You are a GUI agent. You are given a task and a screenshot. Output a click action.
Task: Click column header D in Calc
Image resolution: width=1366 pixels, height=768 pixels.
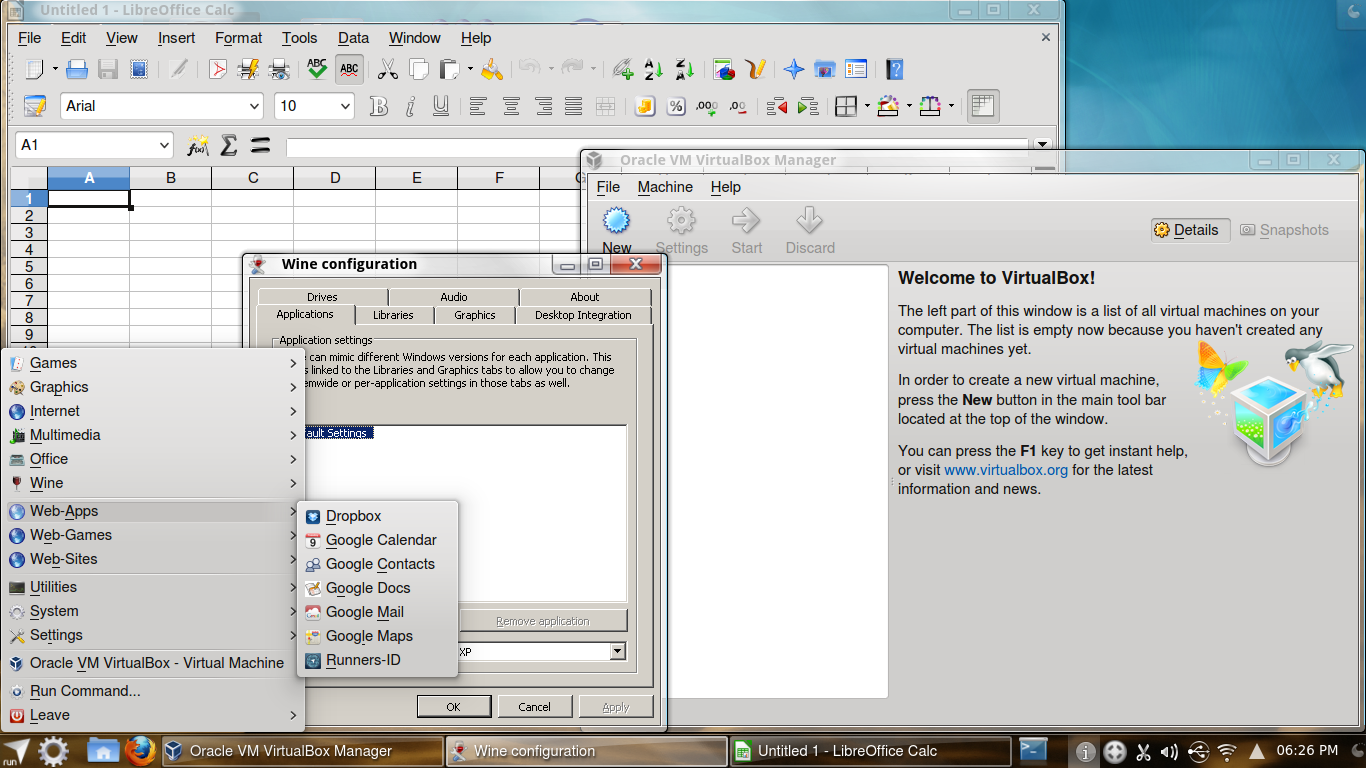pyautogui.click(x=335, y=178)
